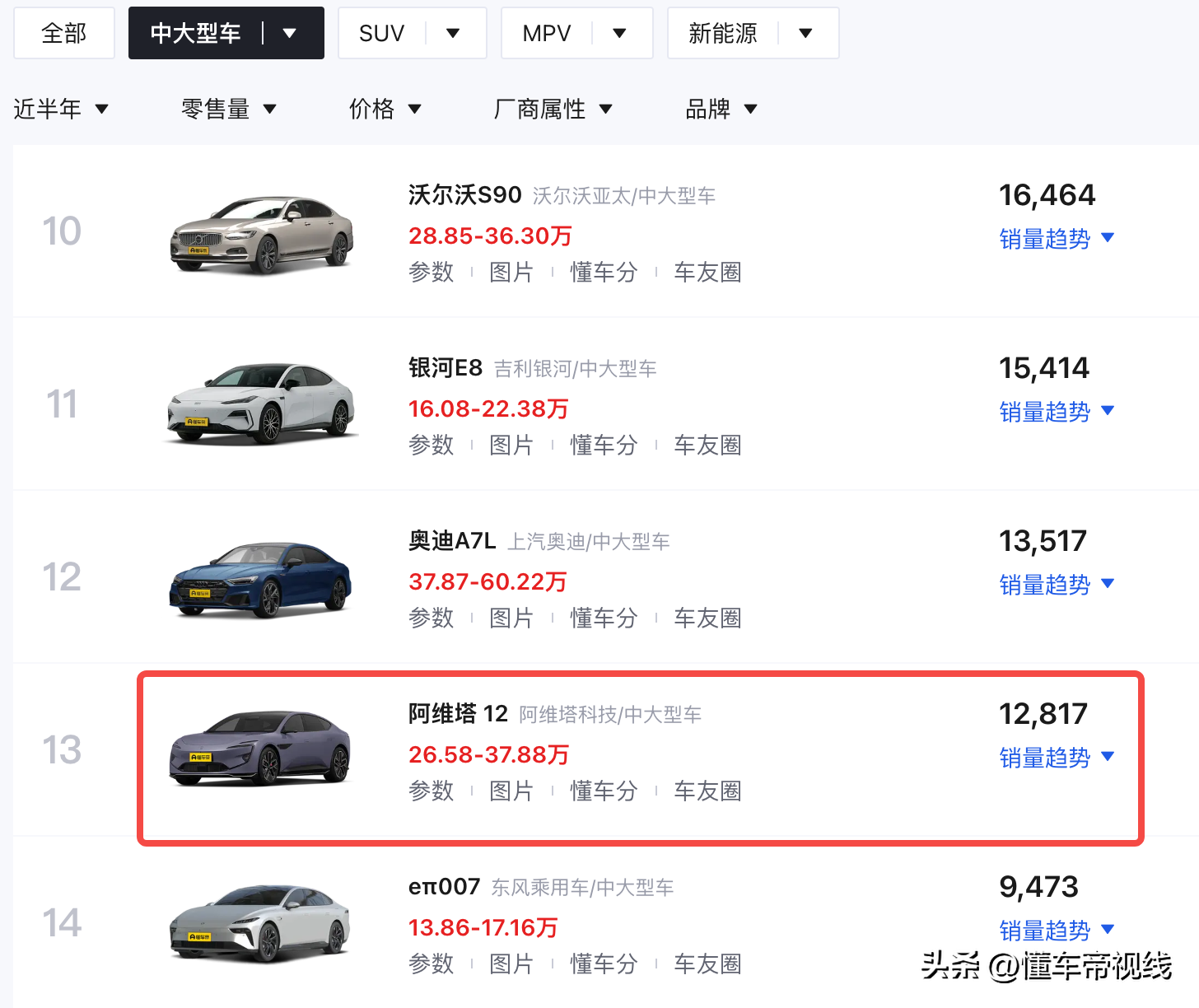Switch to the 全部 category tab
Screen dimensions: 1199x1008
tap(63, 33)
